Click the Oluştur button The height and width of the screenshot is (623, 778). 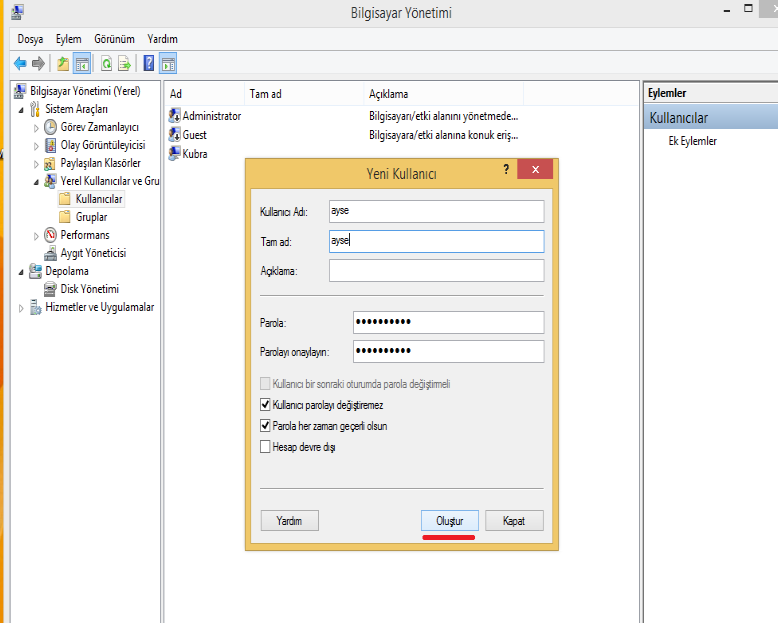click(x=450, y=521)
